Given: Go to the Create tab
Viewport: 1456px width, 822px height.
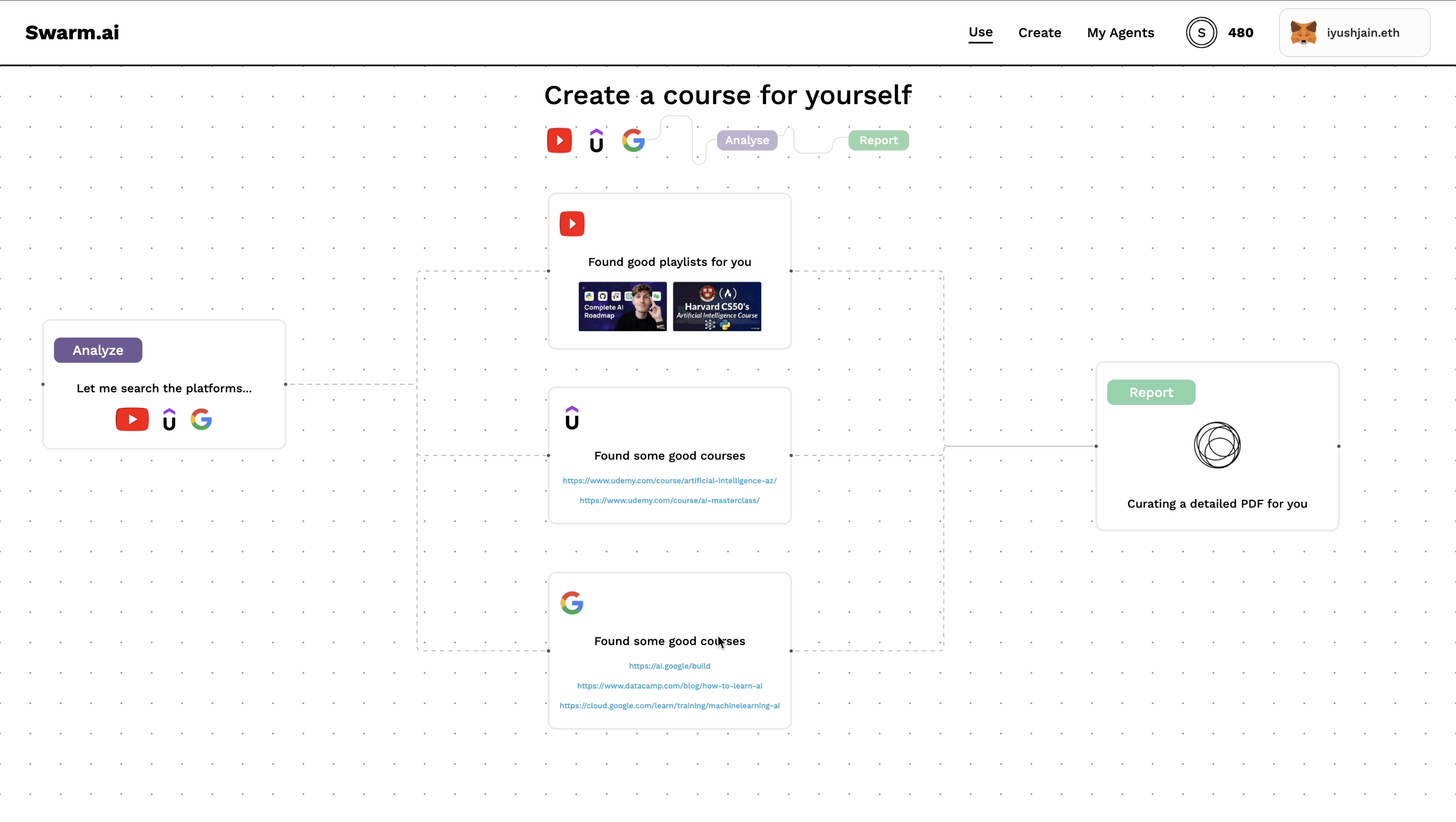Looking at the screenshot, I should tap(1039, 33).
